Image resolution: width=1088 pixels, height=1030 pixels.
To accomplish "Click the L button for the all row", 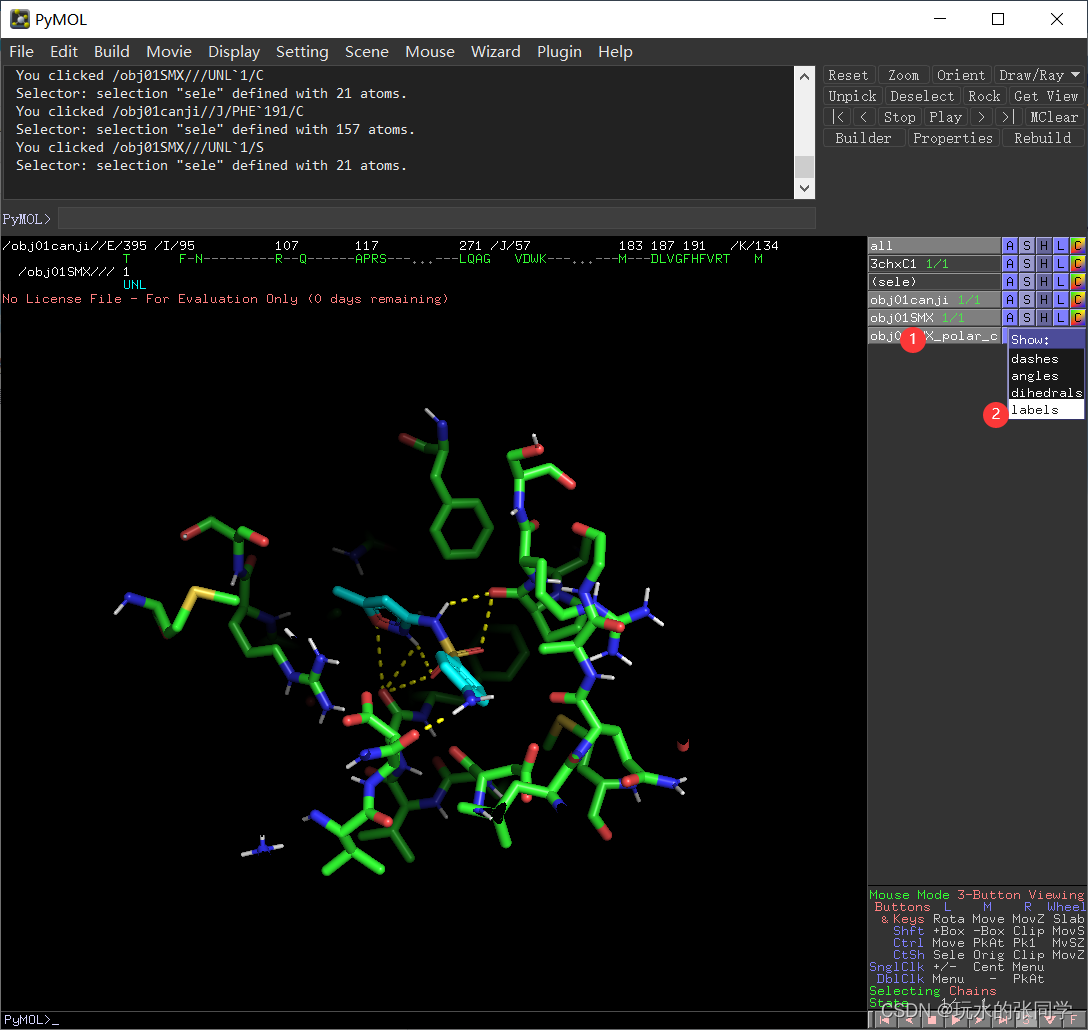I will 1060,246.
